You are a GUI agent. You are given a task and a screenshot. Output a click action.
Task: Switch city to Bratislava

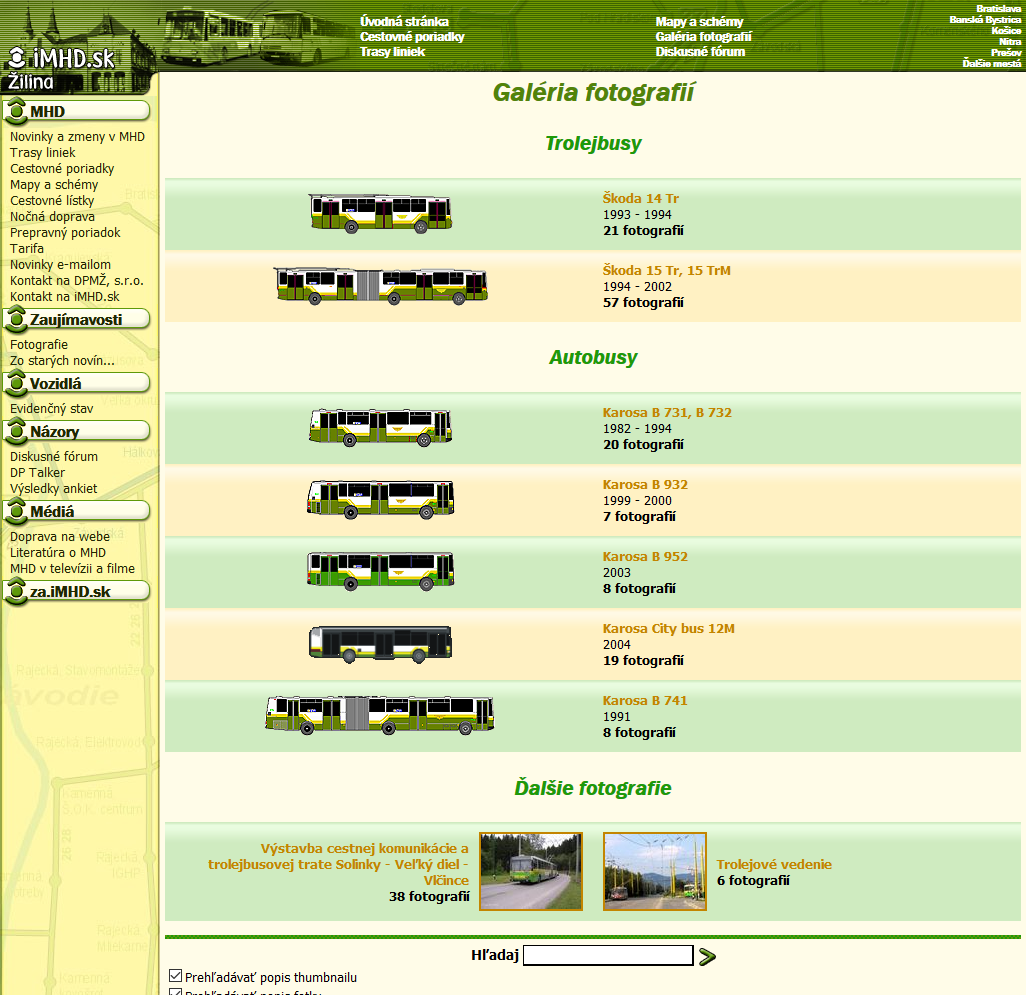point(998,8)
